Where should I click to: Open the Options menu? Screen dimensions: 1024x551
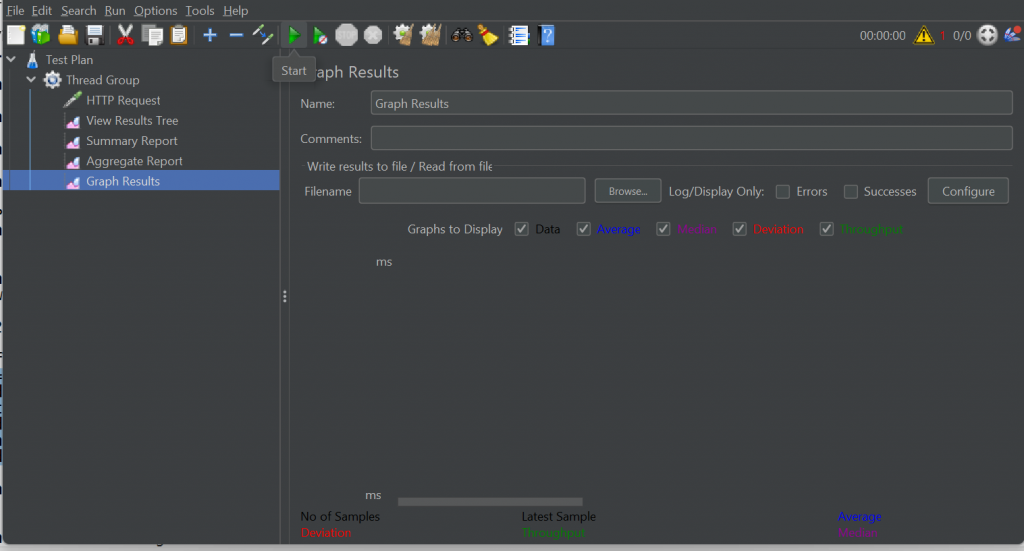(x=155, y=11)
